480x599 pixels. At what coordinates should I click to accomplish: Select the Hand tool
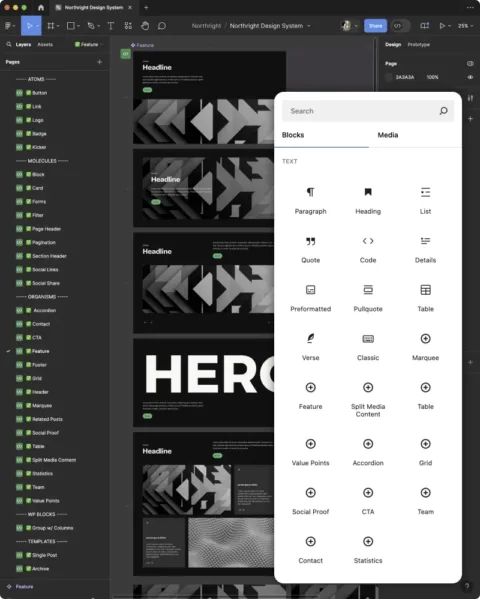[145, 26]
